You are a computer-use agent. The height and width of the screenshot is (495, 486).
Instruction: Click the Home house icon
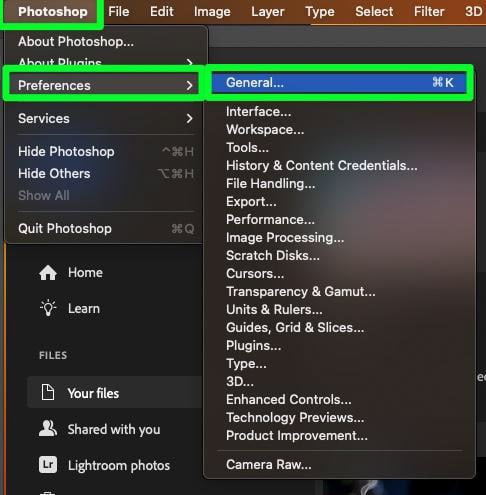tap(48, 273)
